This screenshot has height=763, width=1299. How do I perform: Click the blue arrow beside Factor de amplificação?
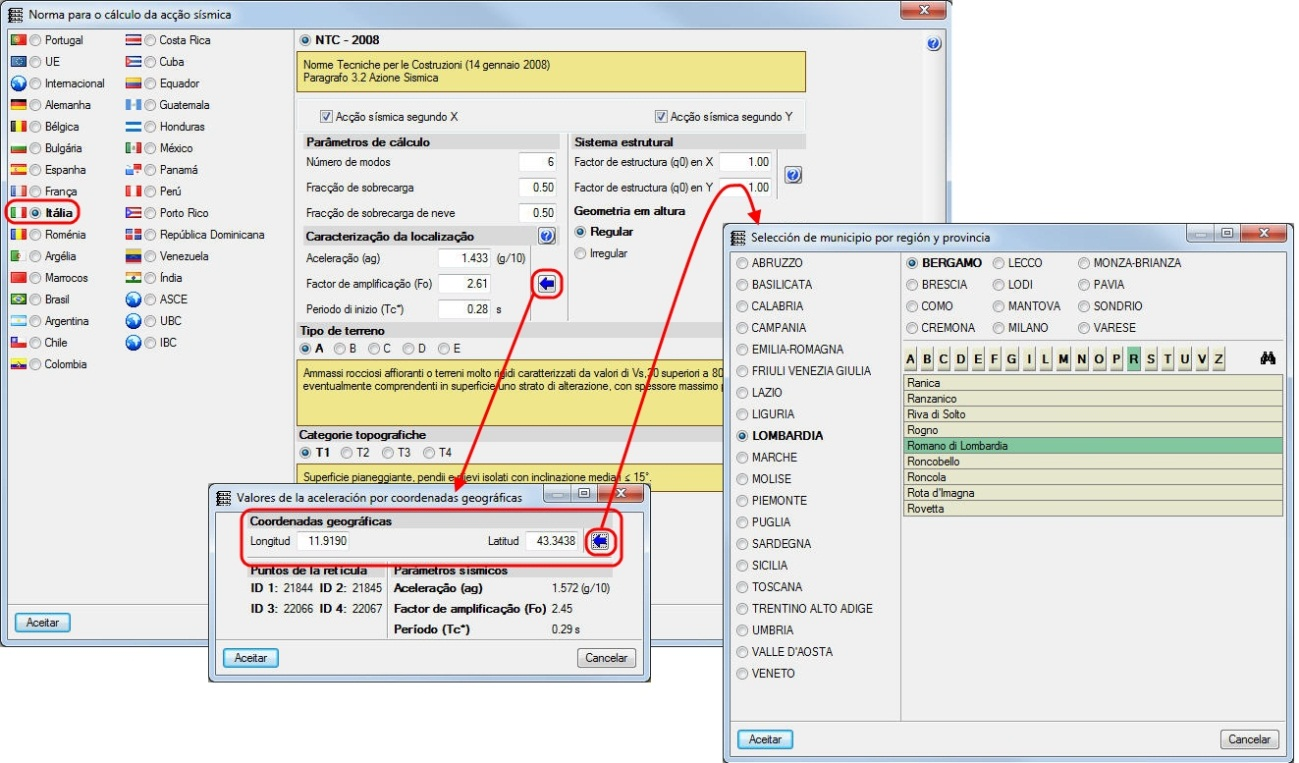click(x=547, y=284)
